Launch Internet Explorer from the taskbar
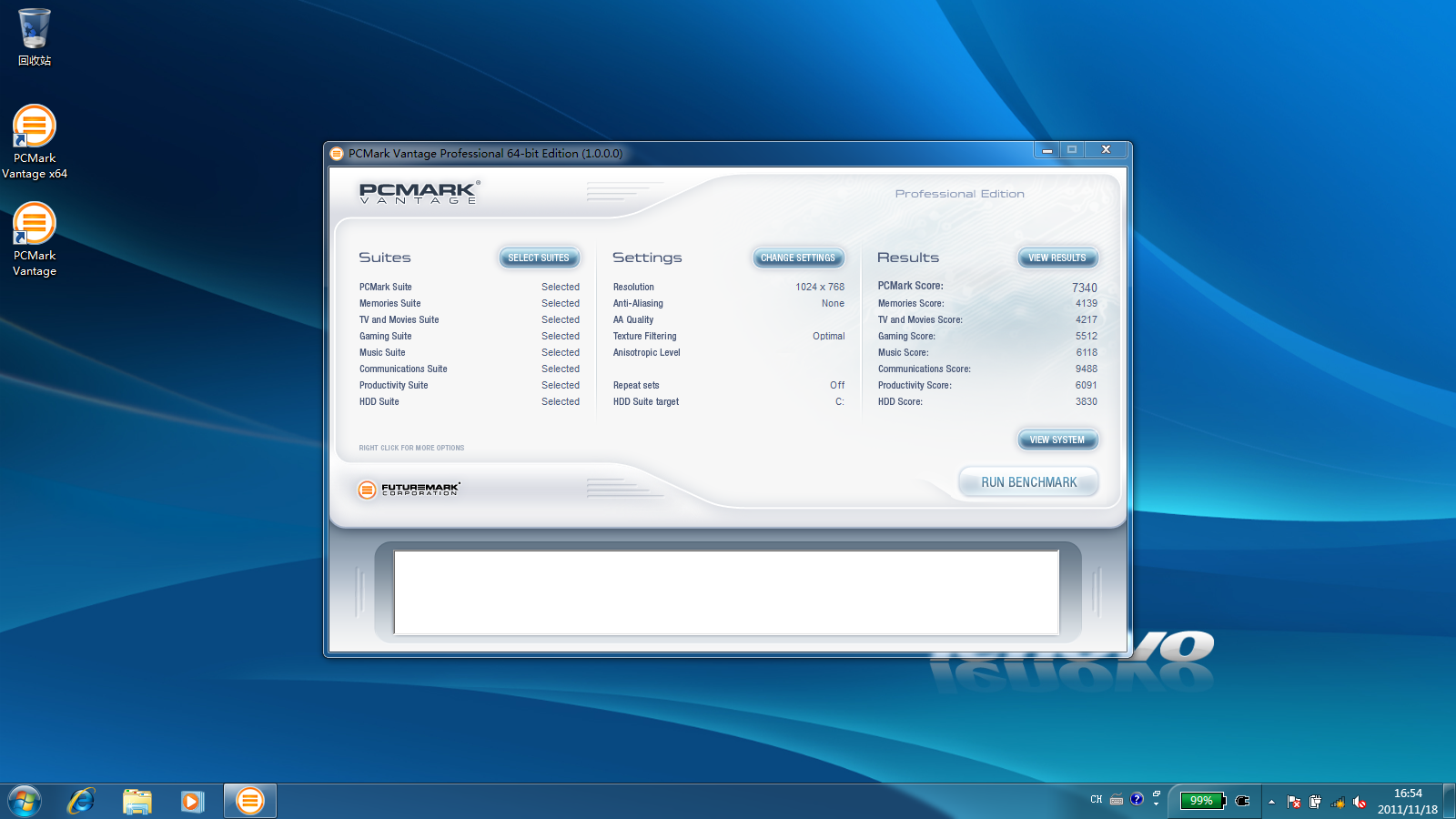Viewport: 1456px width, 819px height. 81,801
